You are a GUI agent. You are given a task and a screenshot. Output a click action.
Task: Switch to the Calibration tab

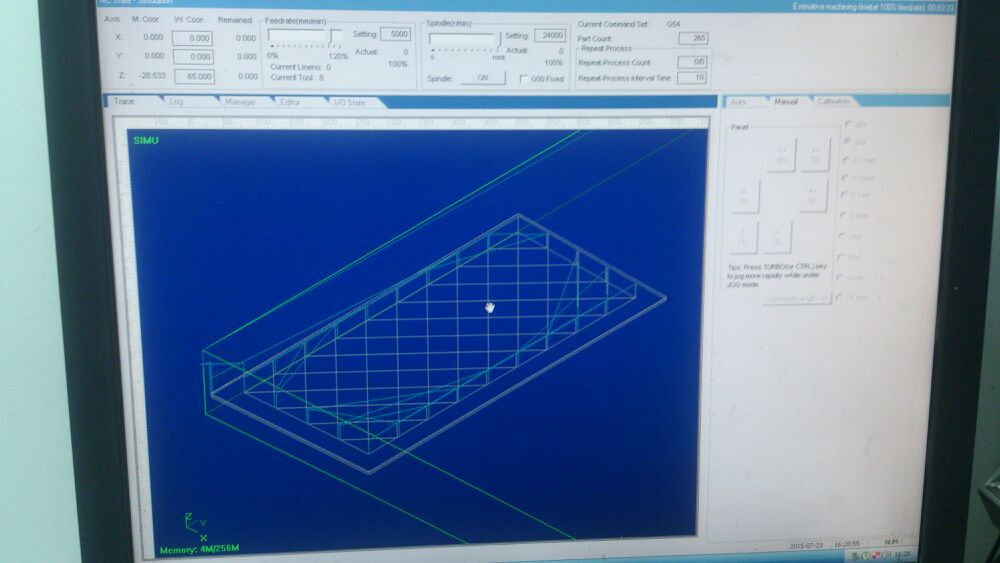coord(833,101)
